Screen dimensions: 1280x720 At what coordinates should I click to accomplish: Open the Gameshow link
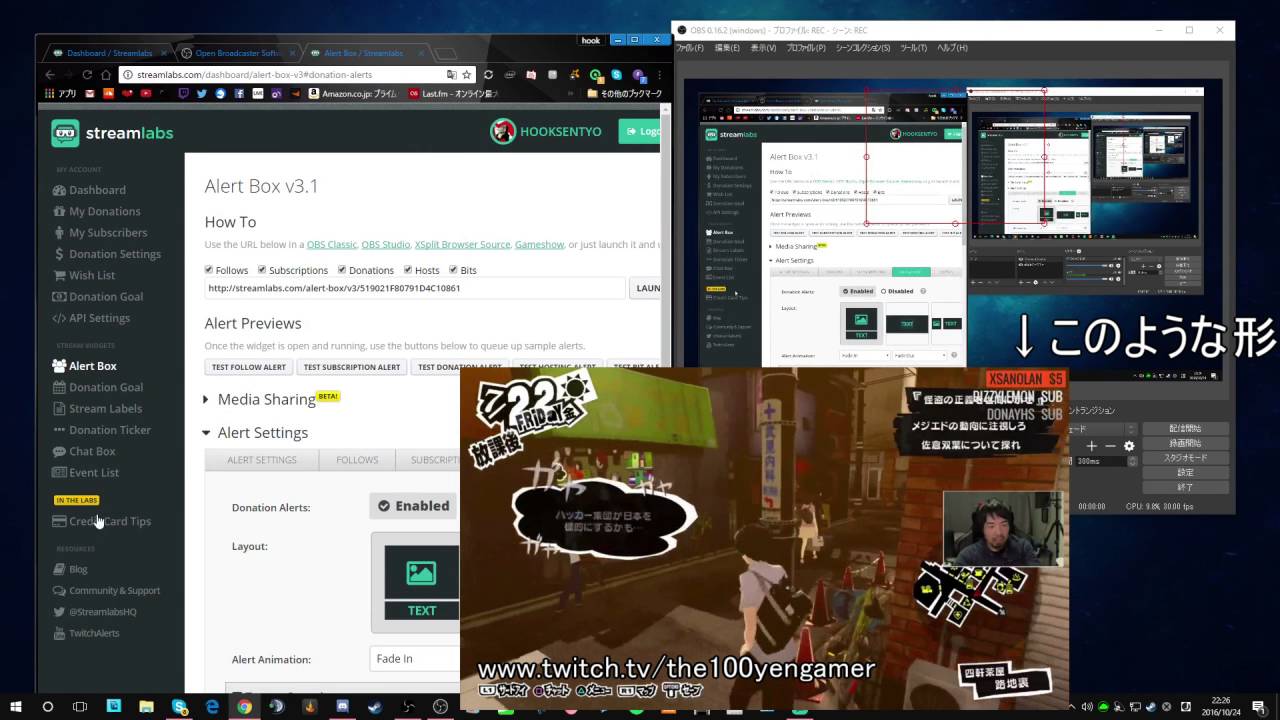point(539,244)
